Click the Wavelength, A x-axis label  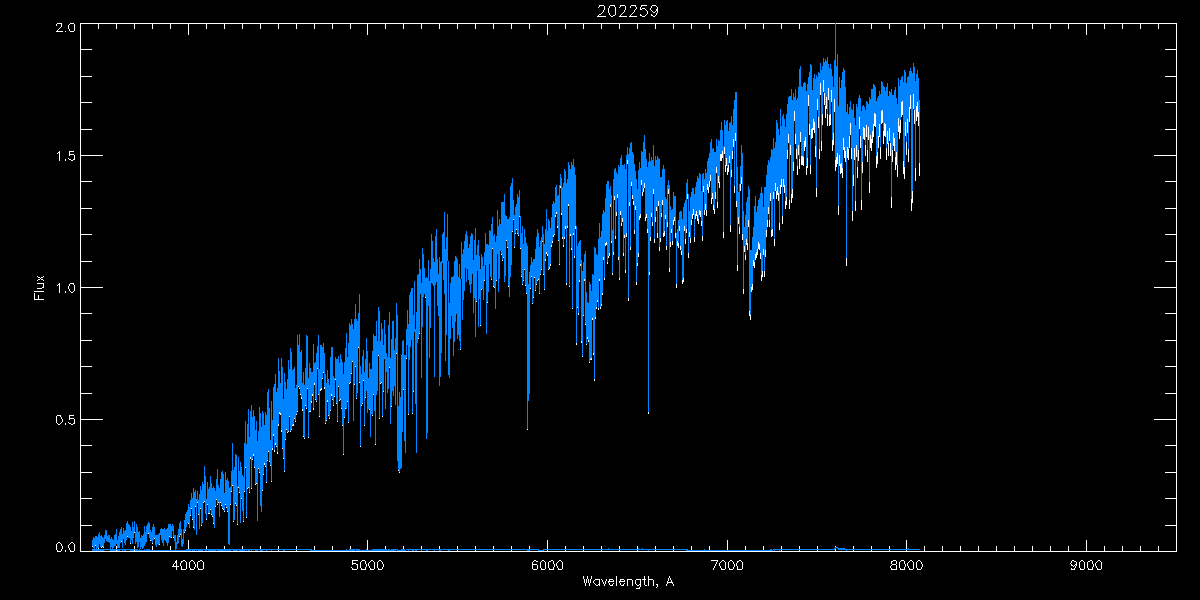[629, 582]
